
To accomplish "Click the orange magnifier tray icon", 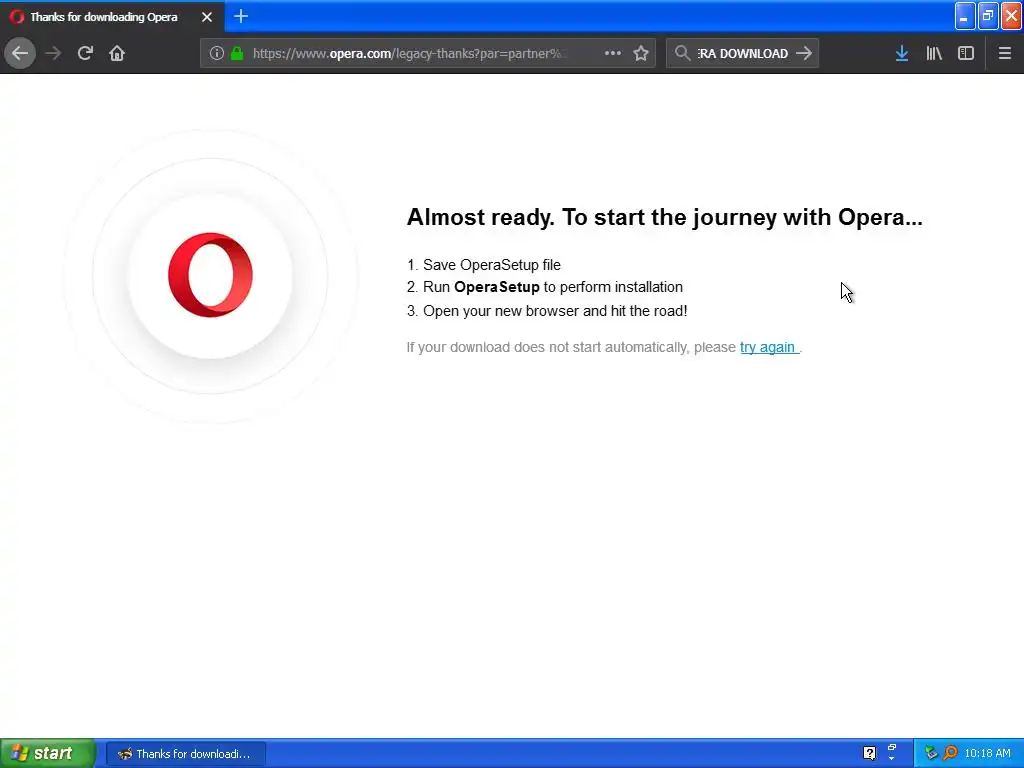I will pos(950,753).
